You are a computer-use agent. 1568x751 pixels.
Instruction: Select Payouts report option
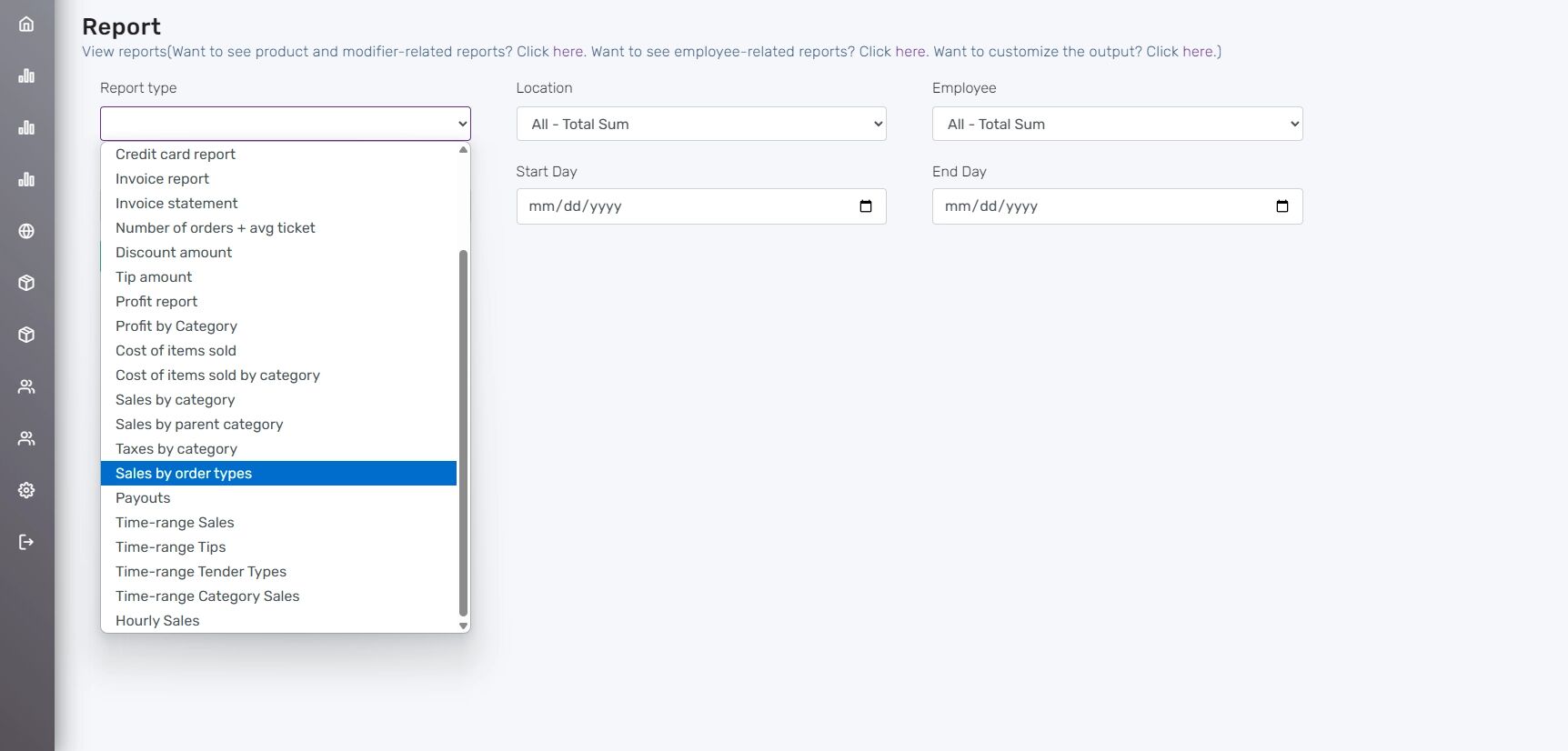point(278,498)
